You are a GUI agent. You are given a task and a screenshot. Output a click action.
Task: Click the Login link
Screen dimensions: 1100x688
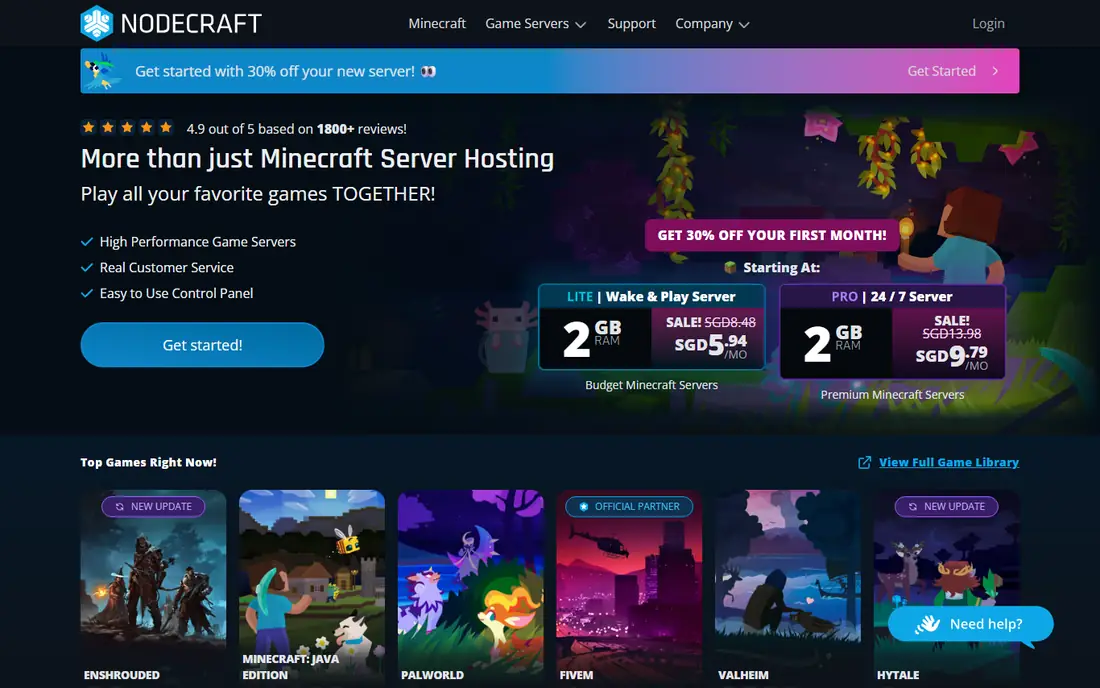tap(988, 23)
